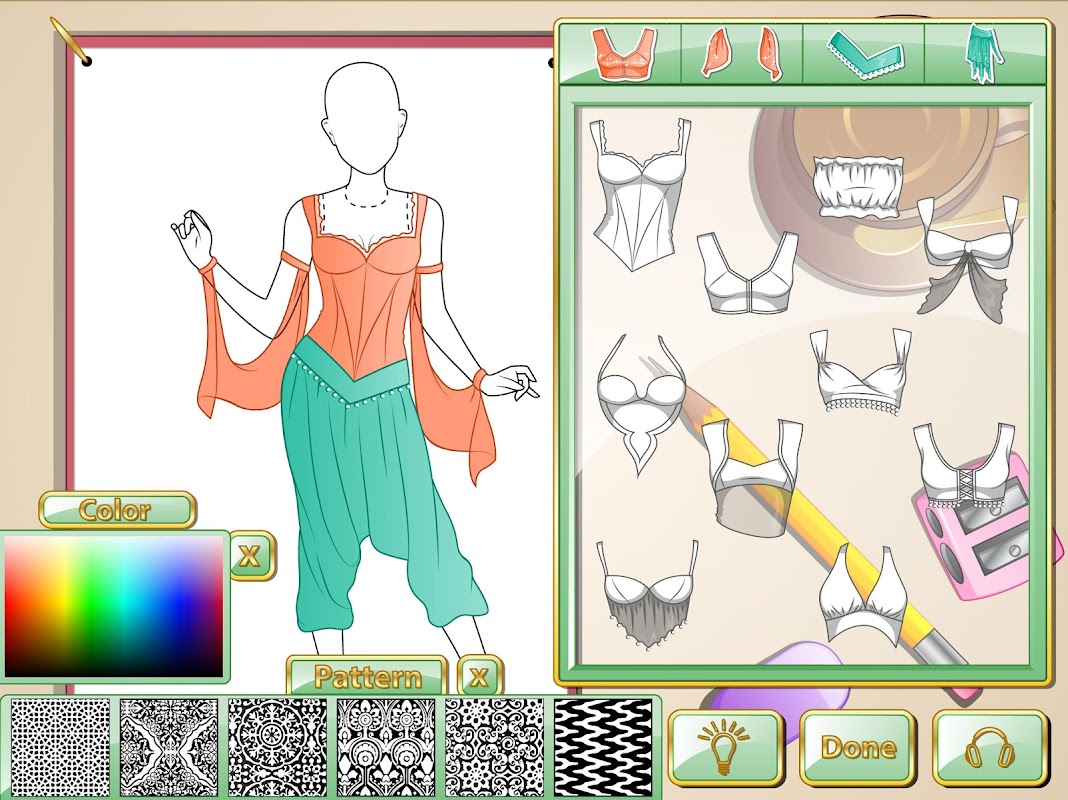
Task: Apply the black-and-white zigzag pattern
Action: (603, 746)
